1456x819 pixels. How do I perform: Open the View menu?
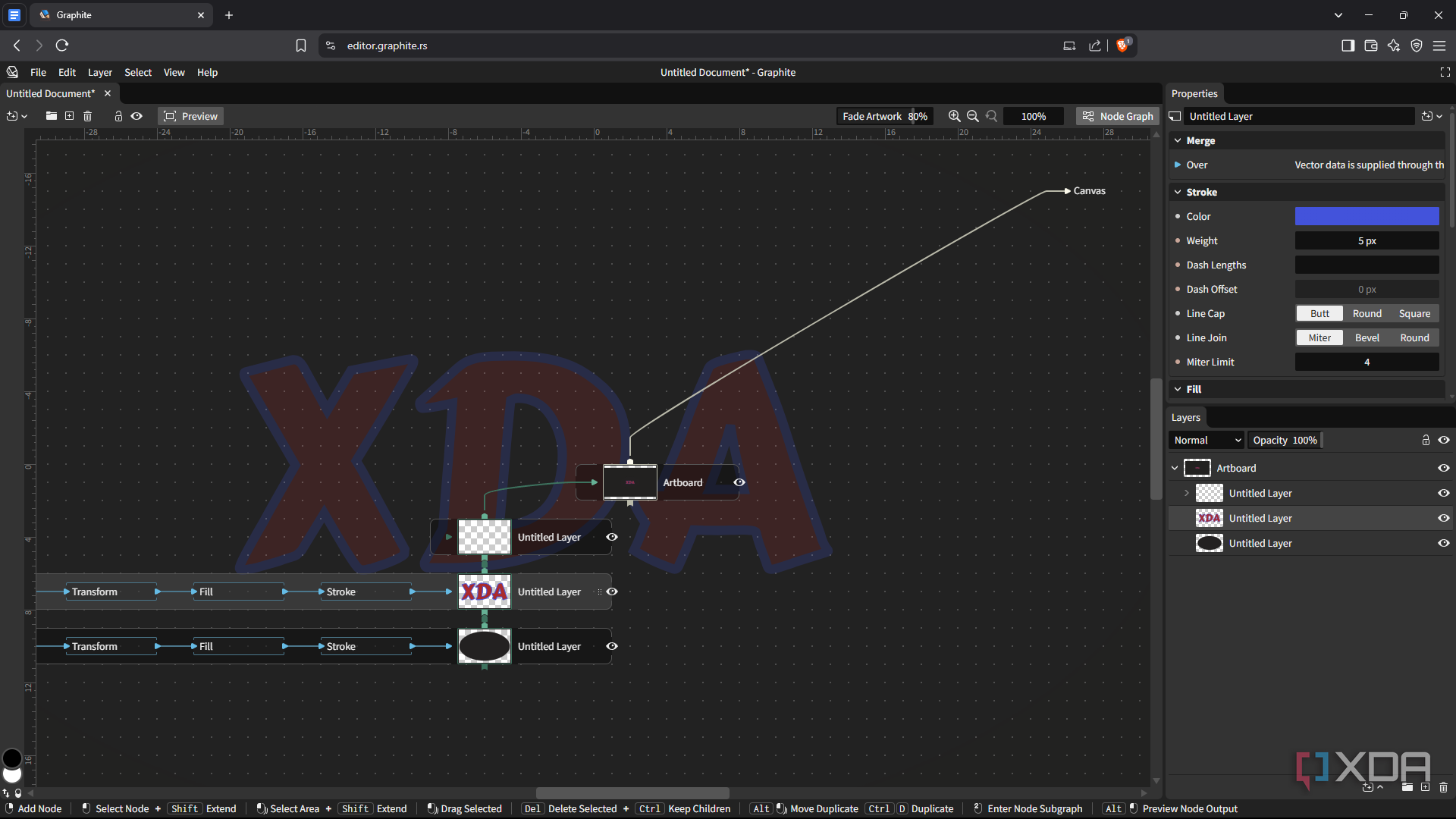pyautogui.click(x=174, y=72)
